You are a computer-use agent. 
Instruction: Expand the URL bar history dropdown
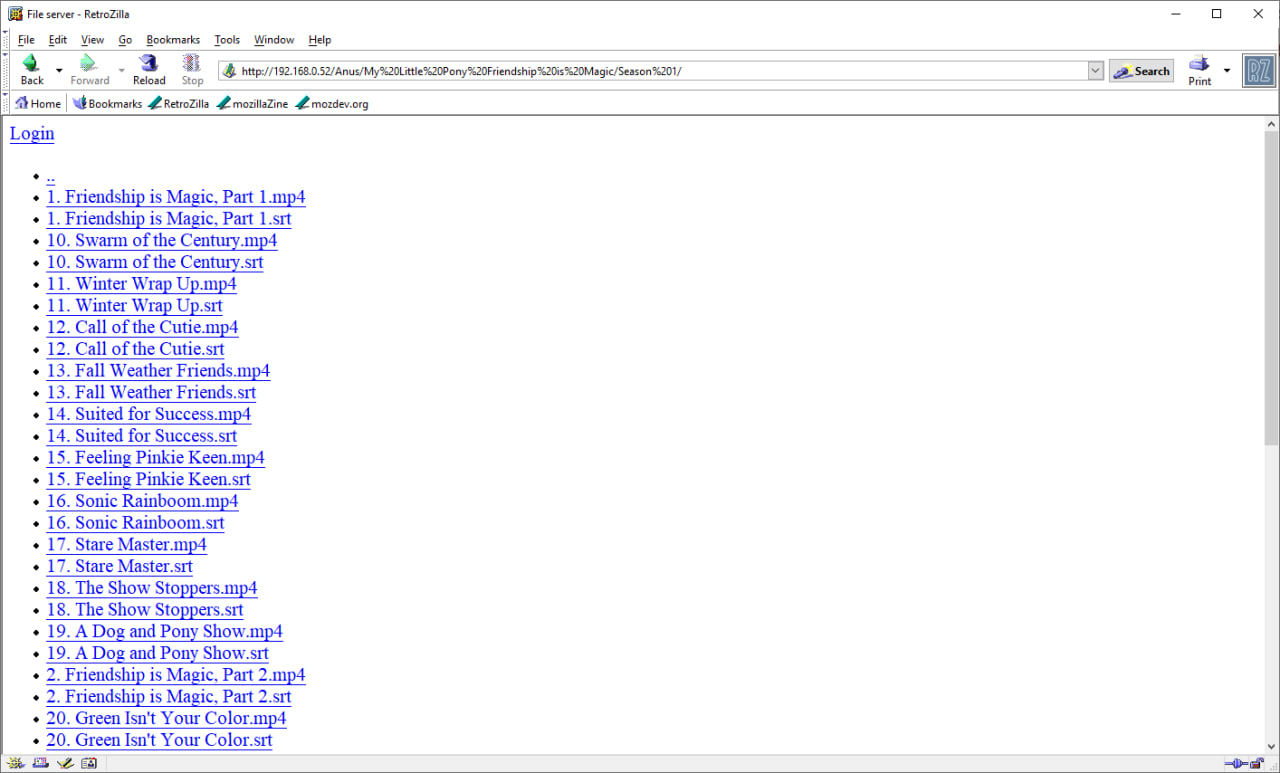[x=1095, y=71]
